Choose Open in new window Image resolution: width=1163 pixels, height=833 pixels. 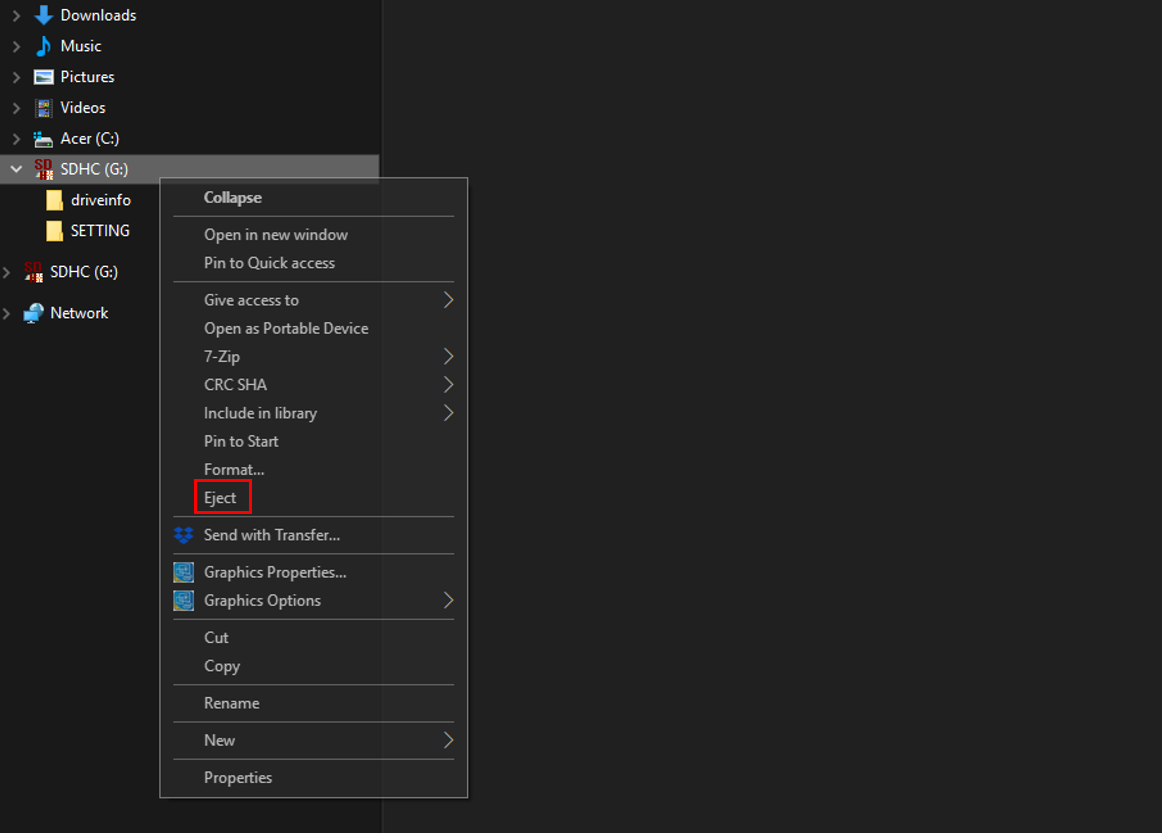point(276,234)
